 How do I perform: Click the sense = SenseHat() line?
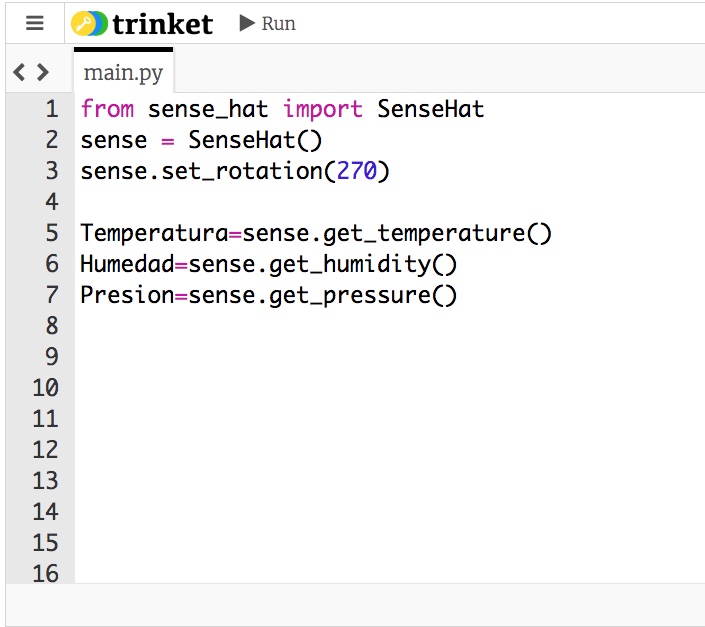[201, 140]
